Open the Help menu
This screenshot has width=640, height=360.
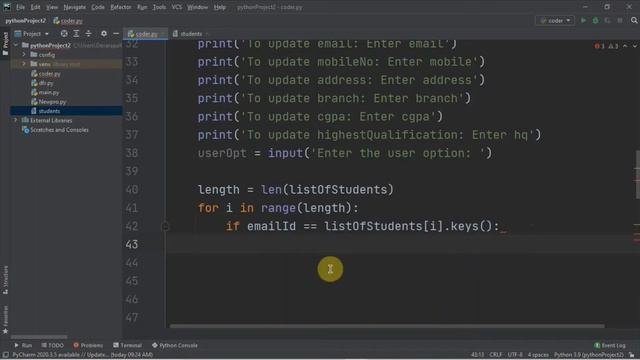[220, 7]
